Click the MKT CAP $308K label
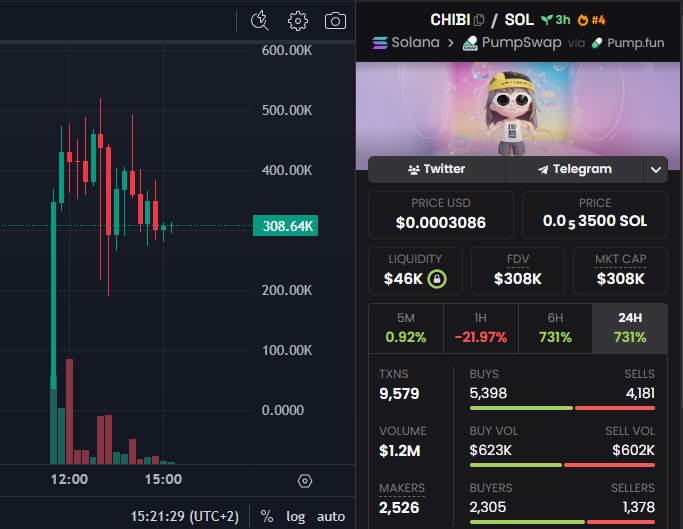 pos(620,259)
